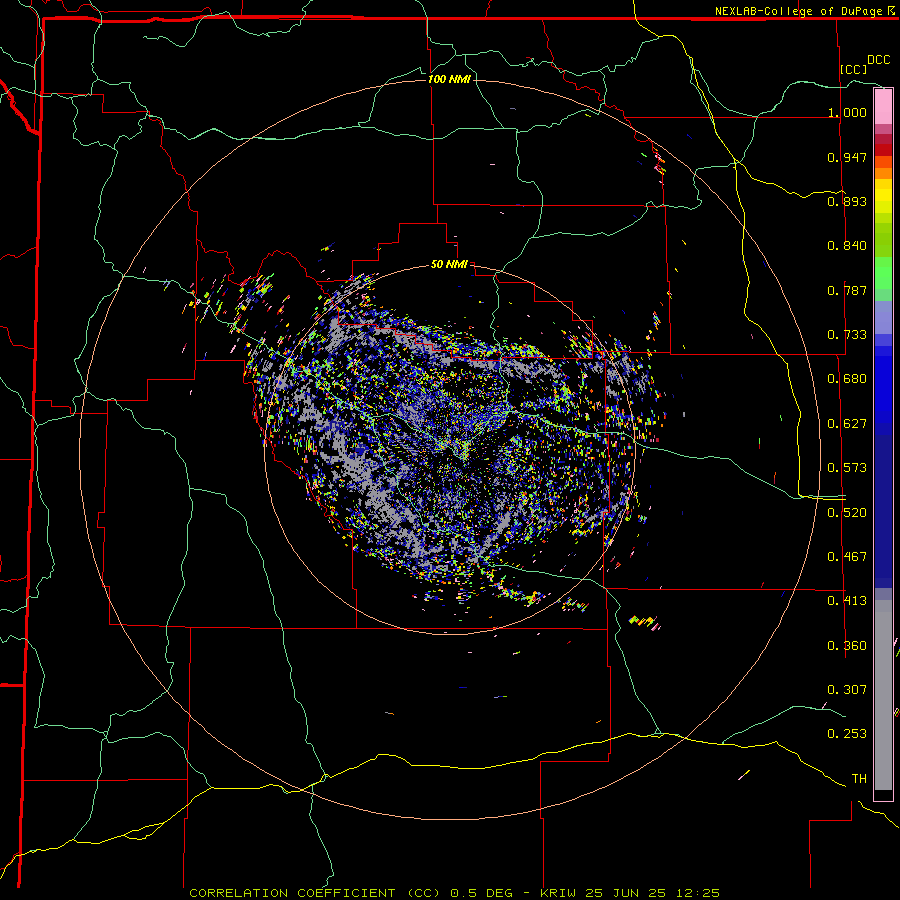Image resolution: width=900 pixels, height=900 pixels.
Task: Select legend value 0.680
Action: pyautogui.click(x=847, y=379)
